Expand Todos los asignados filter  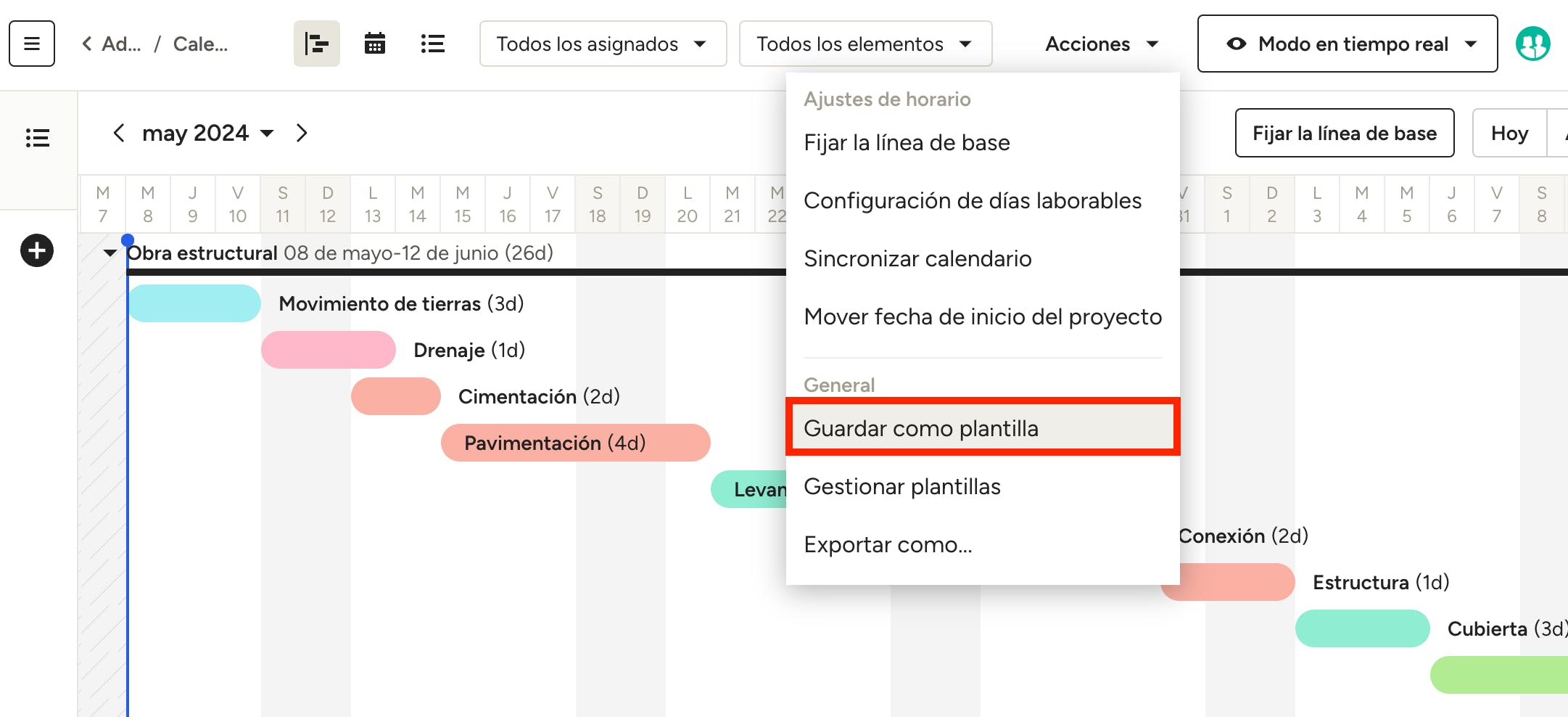pos(602,44)
